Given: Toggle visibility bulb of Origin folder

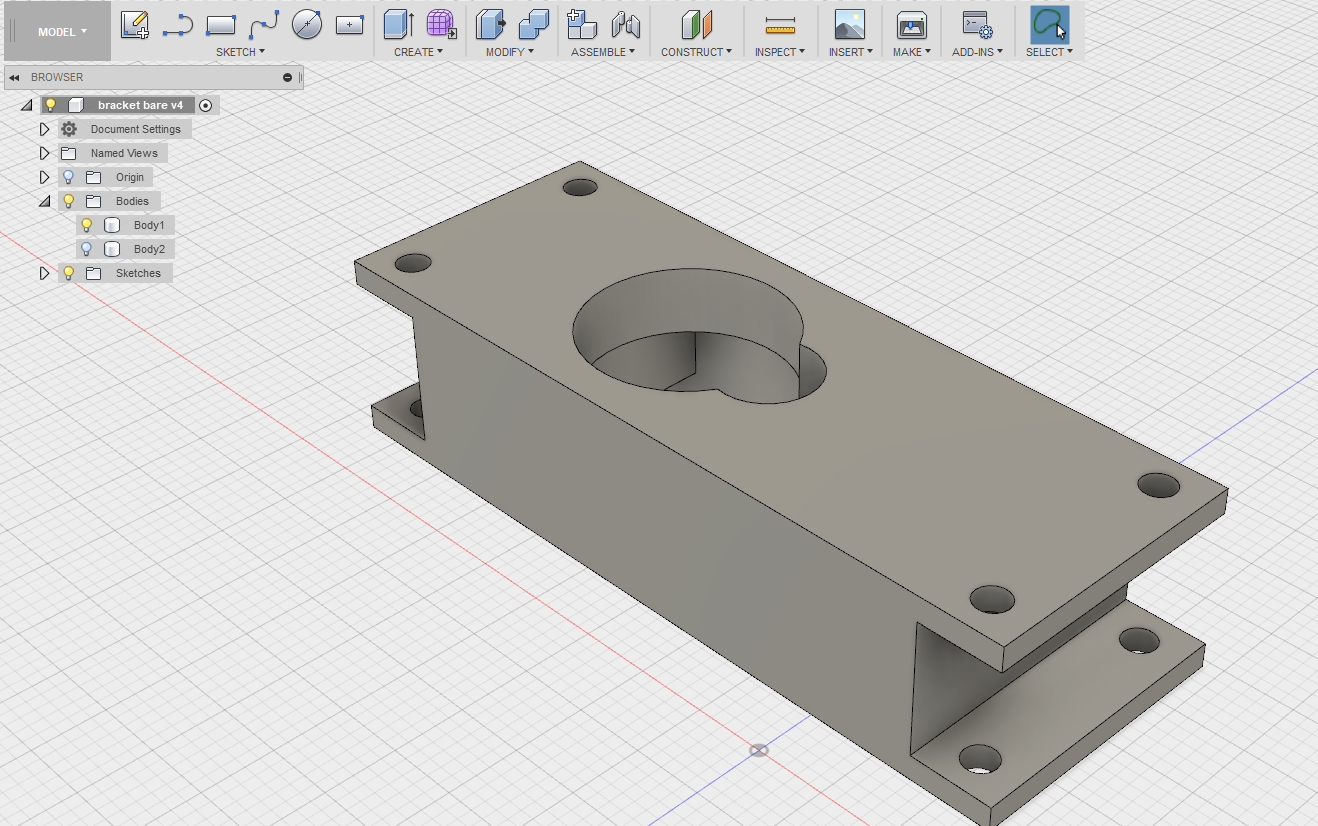Looking at the screenshot, I should [68, 177].
